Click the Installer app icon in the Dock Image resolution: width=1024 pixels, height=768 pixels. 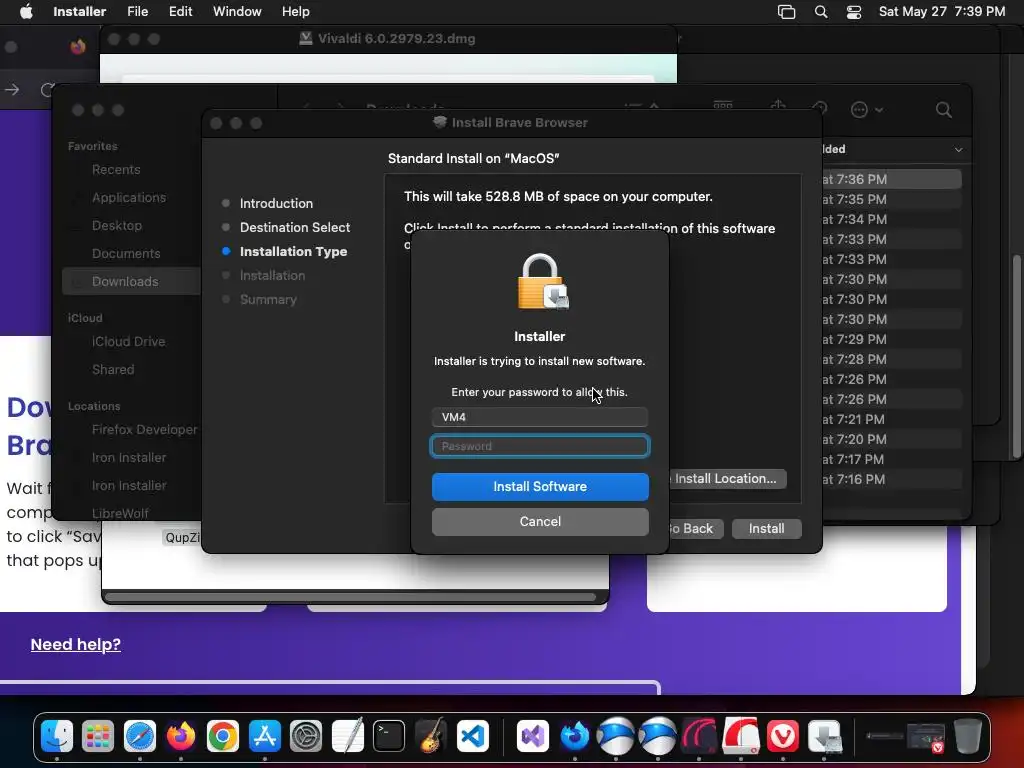(x=824, y=736)
